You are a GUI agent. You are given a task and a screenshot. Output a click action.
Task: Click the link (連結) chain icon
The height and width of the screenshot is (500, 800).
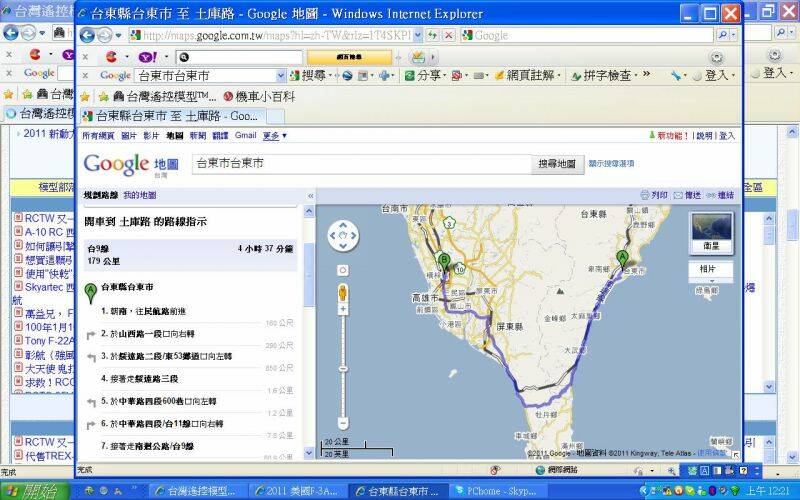click(720, 195)
